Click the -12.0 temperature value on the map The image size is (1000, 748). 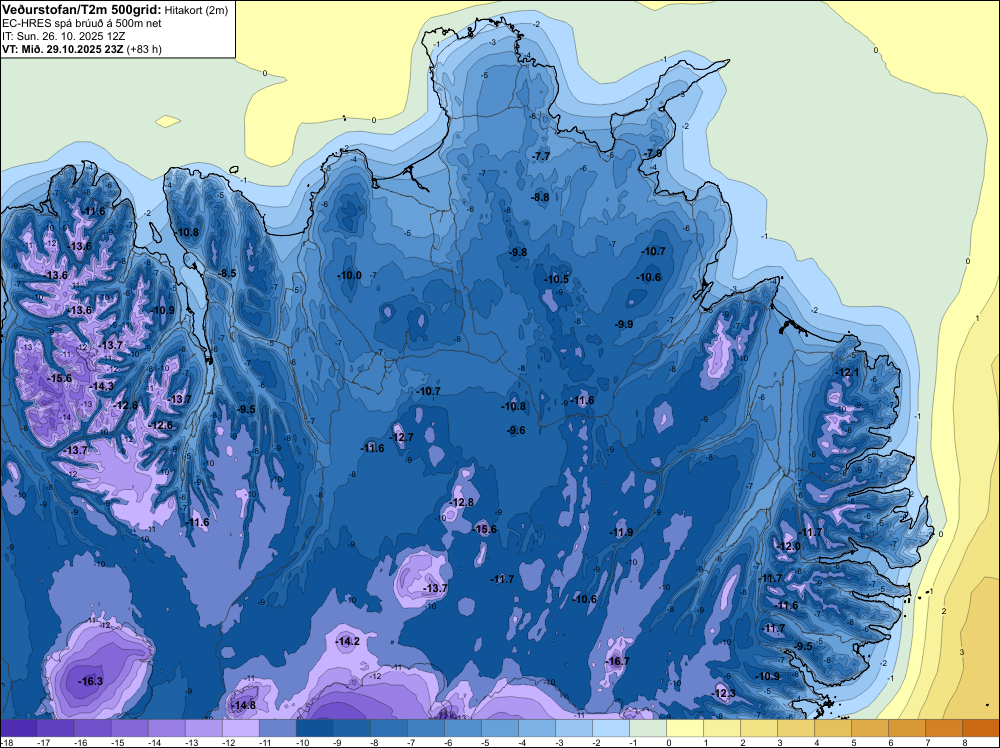click(788, 546)
